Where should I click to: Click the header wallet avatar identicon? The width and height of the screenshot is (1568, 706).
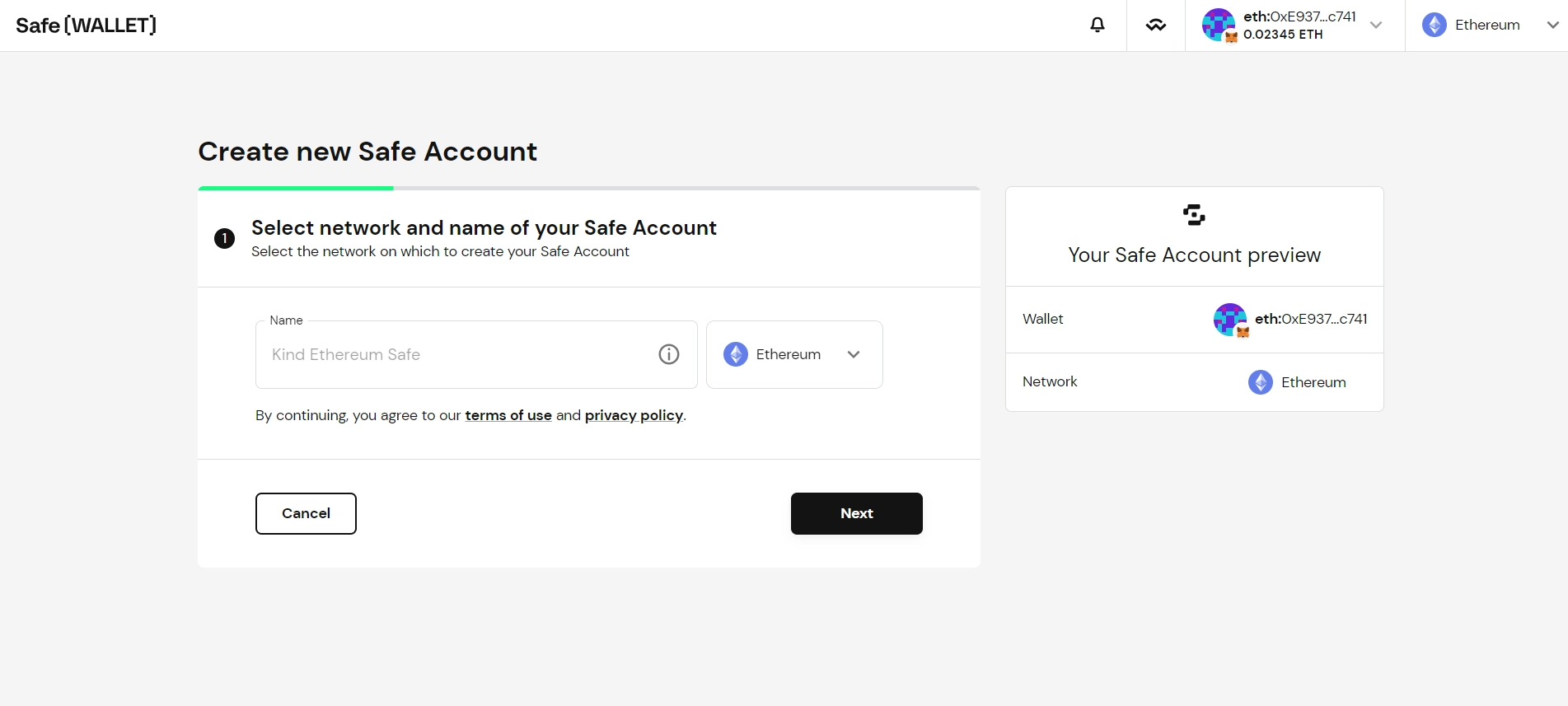pyautogui.click(x=1219, y=25)
